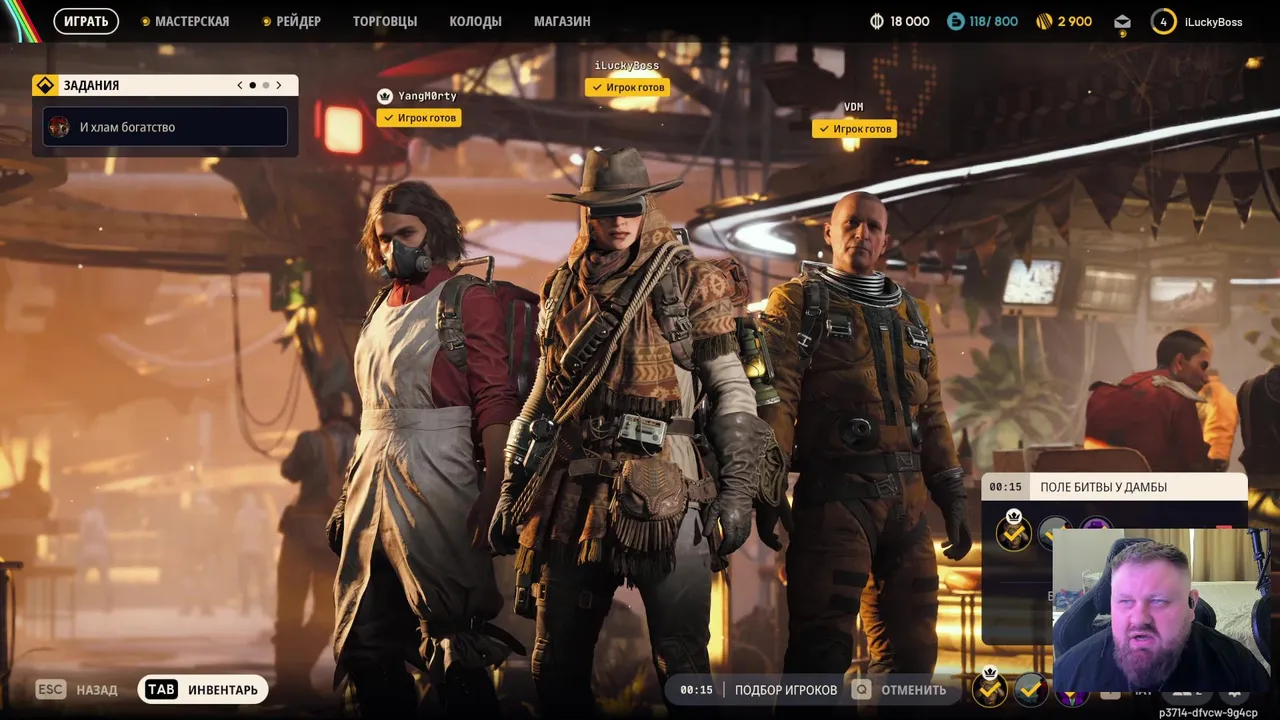Viewport: 1280px width, 720px height.
Task: Click the 00:15 matchmaking timer in bottom bar
Action: (x=696, y=690)
